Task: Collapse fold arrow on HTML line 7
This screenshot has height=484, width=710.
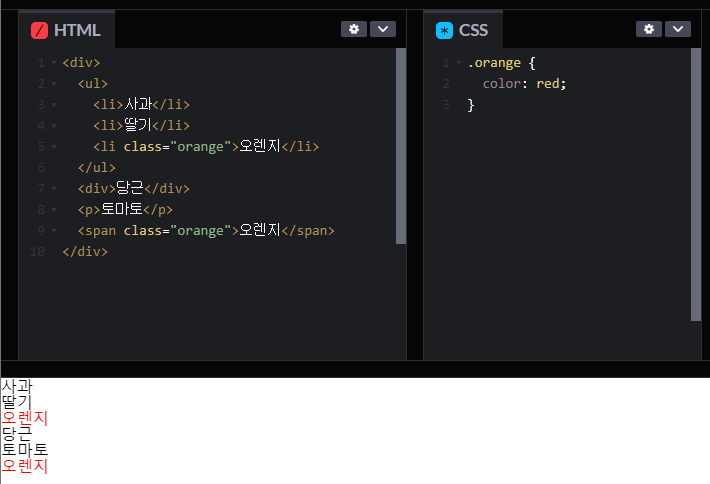Action: point(54,189)
